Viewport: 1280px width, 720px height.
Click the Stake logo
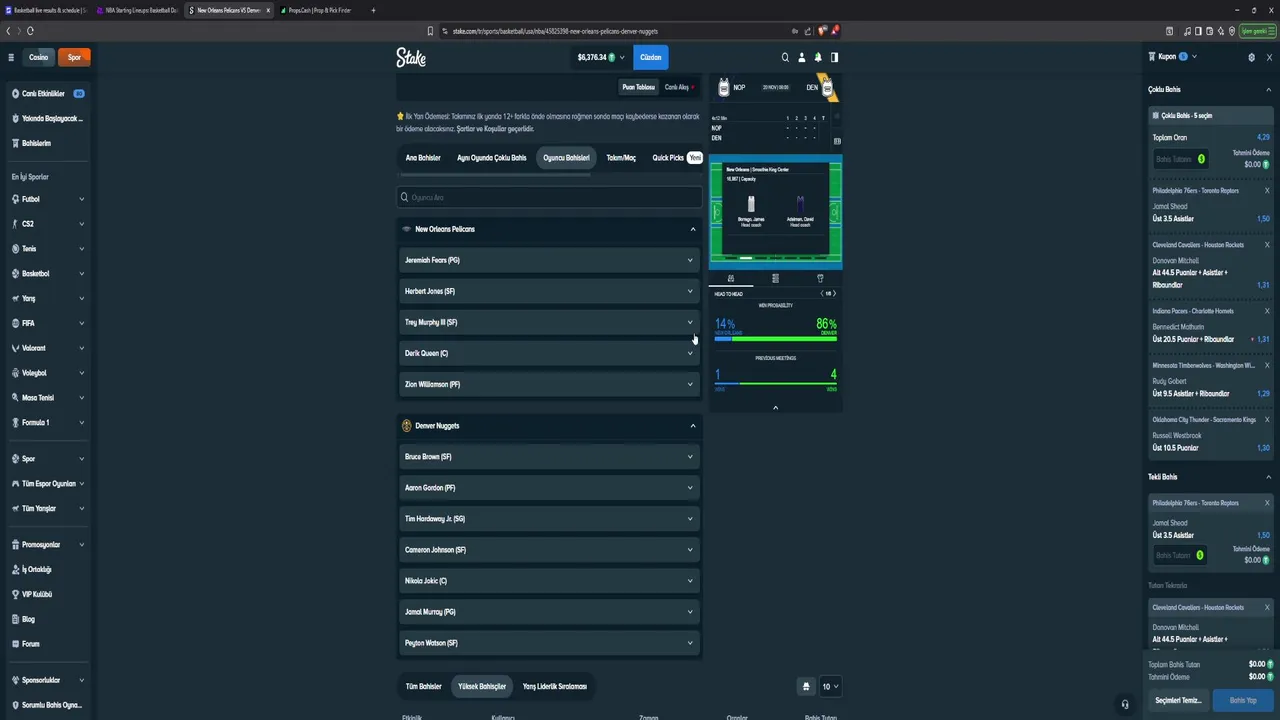pyautogui.click(x=411, y=58)
